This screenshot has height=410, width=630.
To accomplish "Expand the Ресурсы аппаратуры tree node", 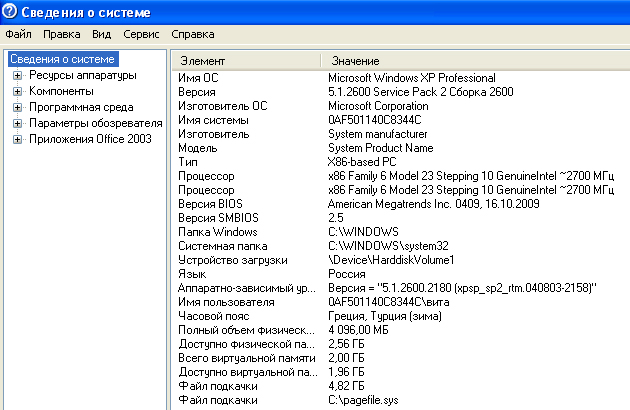I will (x=17, y=75).
